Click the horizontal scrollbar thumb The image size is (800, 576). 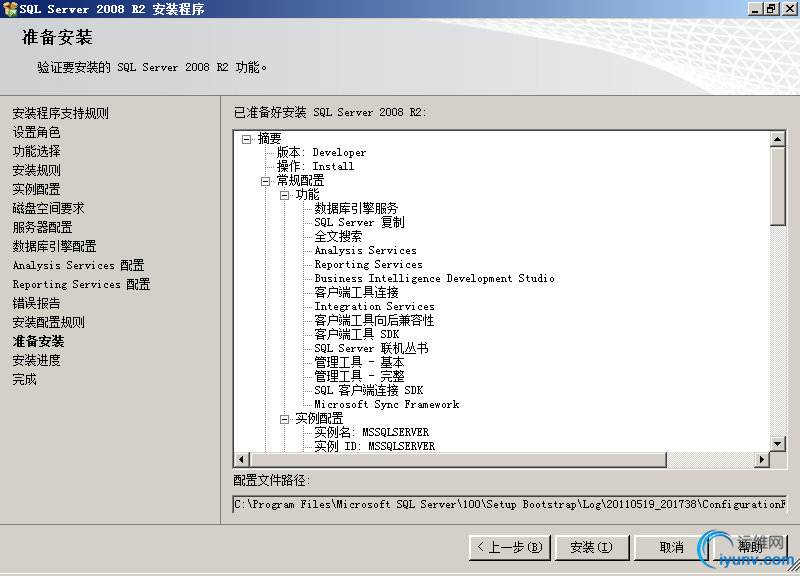pos(458,459)
